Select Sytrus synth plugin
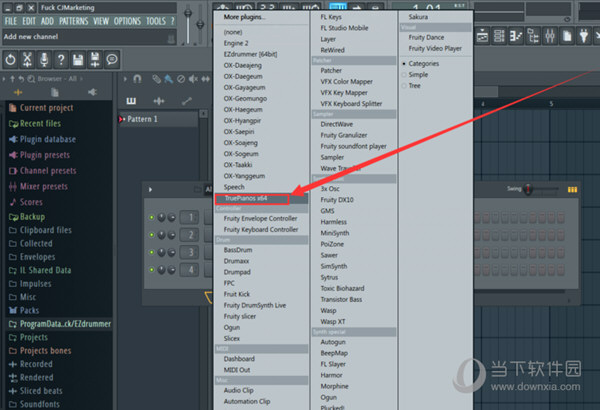 point(329,278)
